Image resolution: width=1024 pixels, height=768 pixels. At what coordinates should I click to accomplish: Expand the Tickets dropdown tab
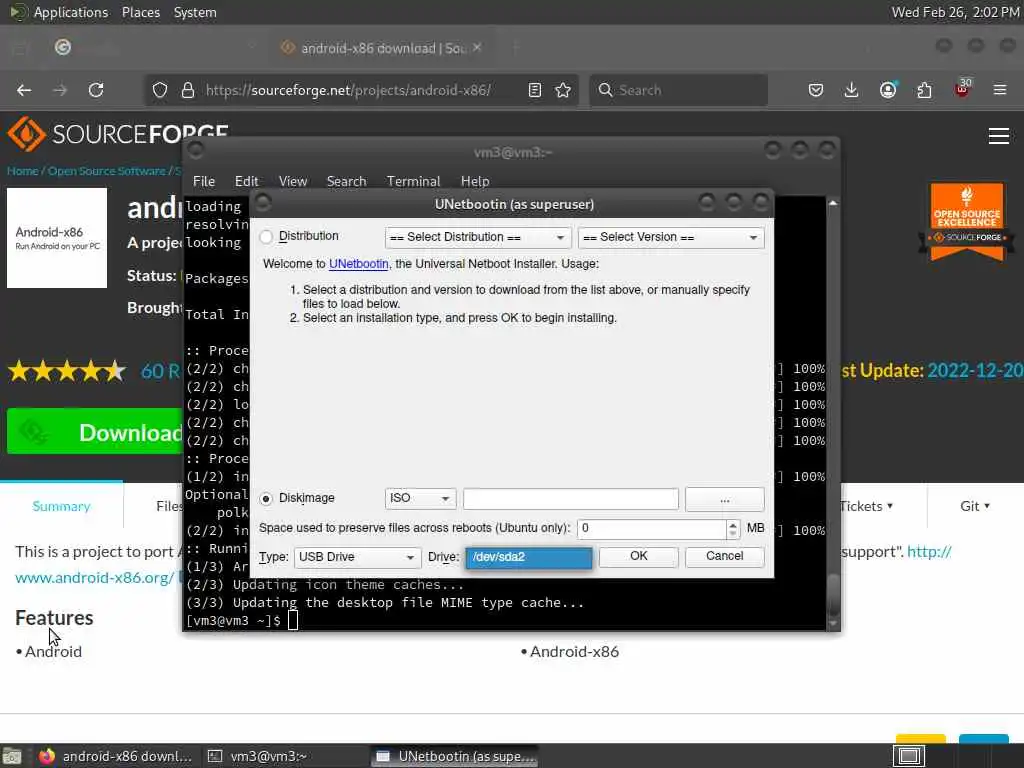[867, 506]
